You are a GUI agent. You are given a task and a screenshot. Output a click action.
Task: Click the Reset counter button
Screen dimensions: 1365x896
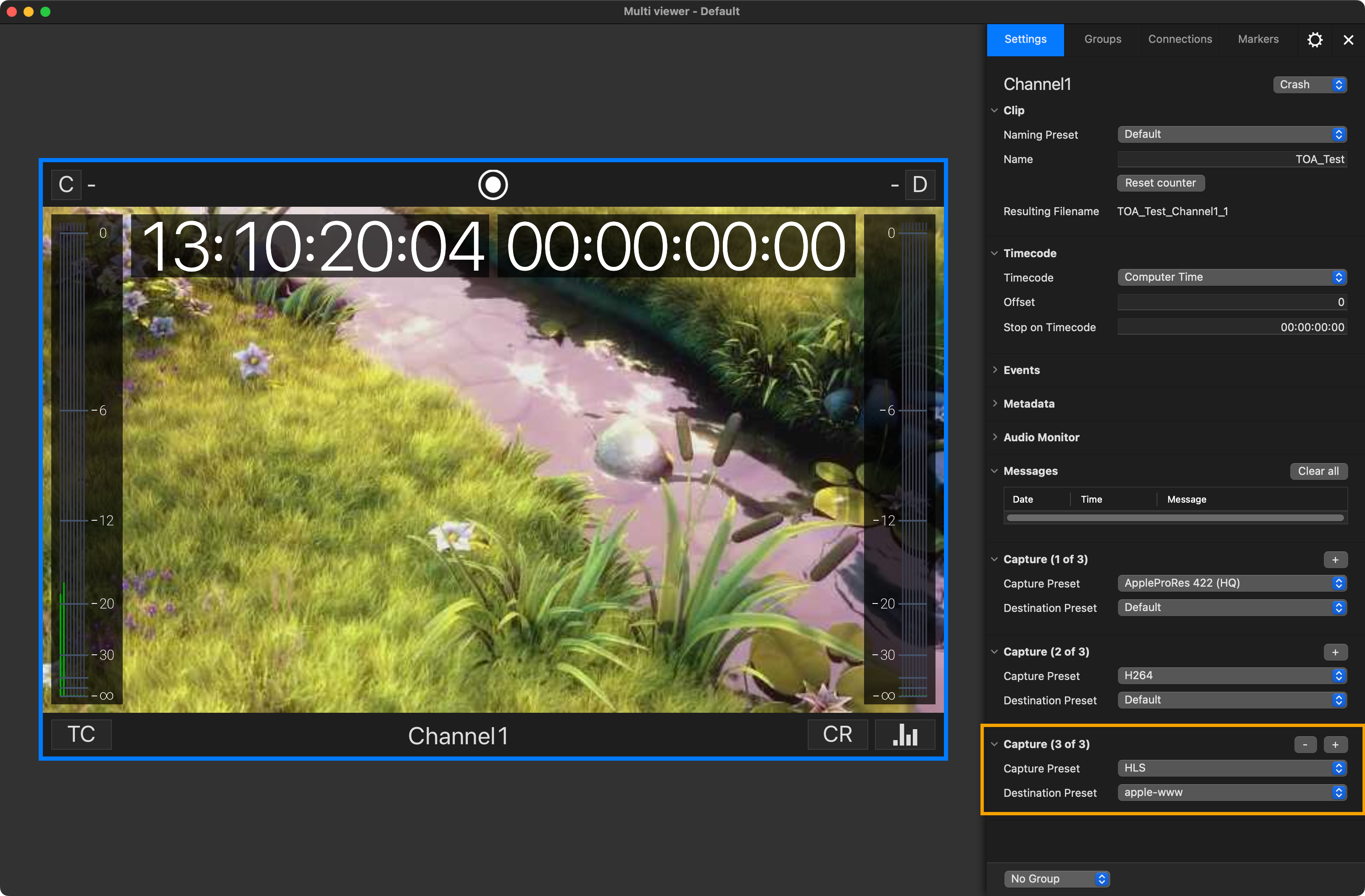point(1160,183)
